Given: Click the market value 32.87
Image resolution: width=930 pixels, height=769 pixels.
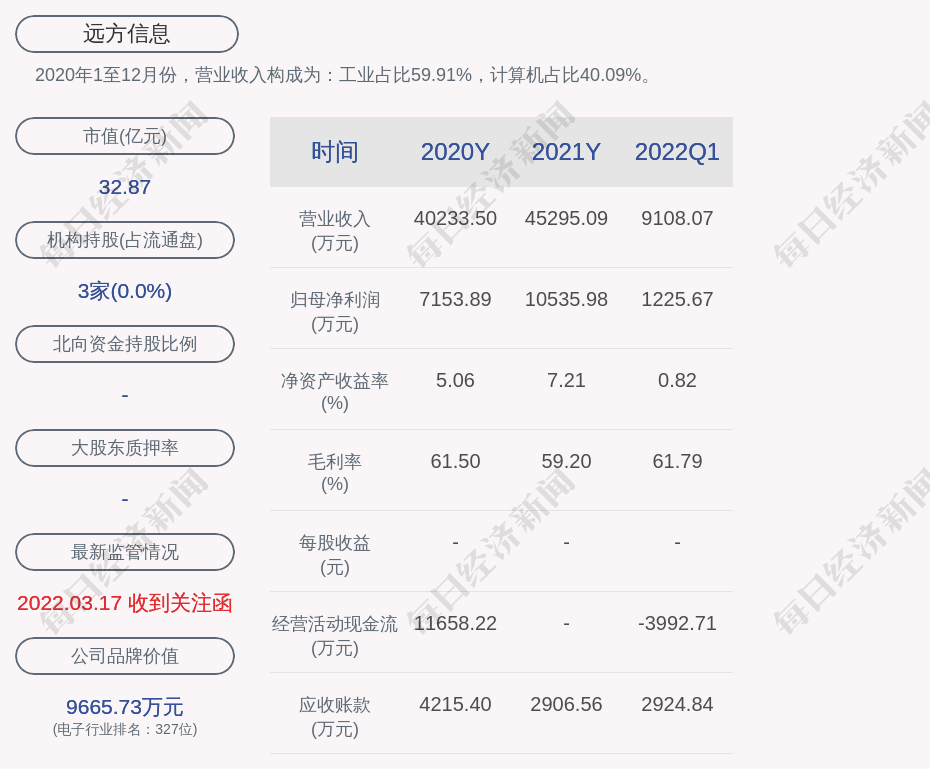Looking at the screenshot, I should point(125,187).
